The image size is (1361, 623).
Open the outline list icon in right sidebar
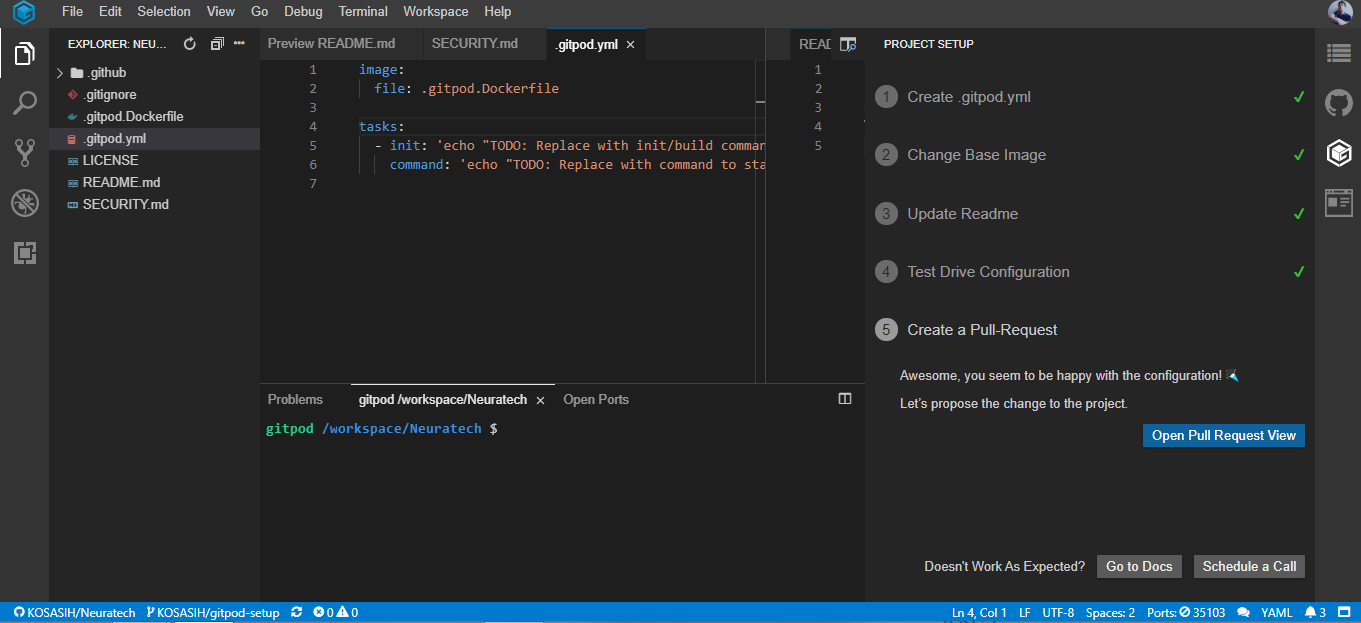click(x=1338, y=53)
